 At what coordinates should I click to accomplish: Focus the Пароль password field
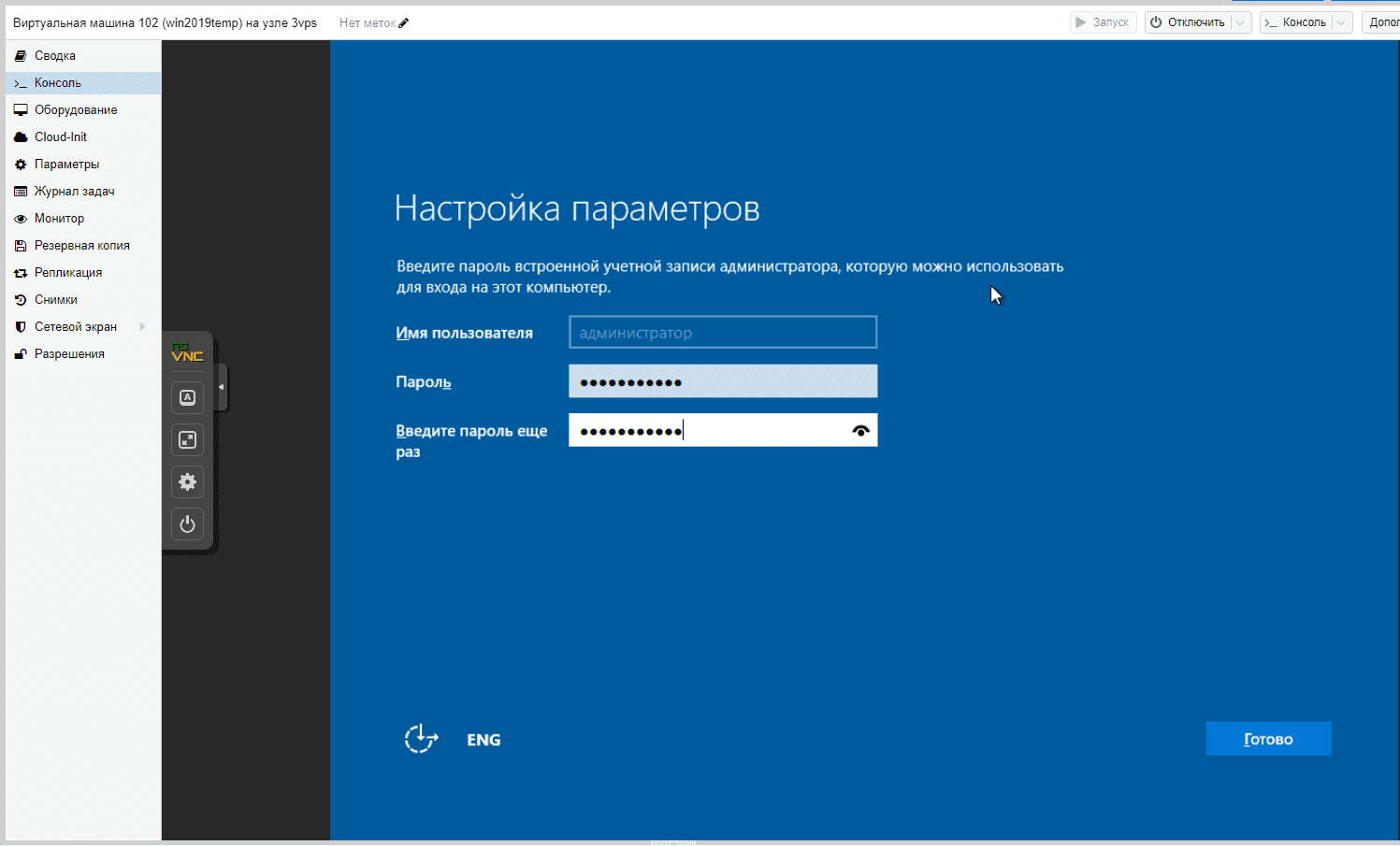click(723, 381)
